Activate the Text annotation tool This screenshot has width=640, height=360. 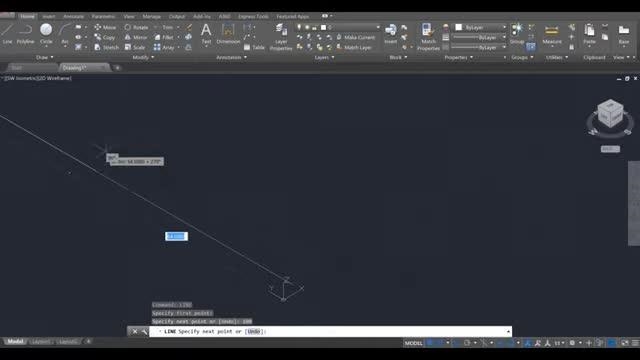206,33
